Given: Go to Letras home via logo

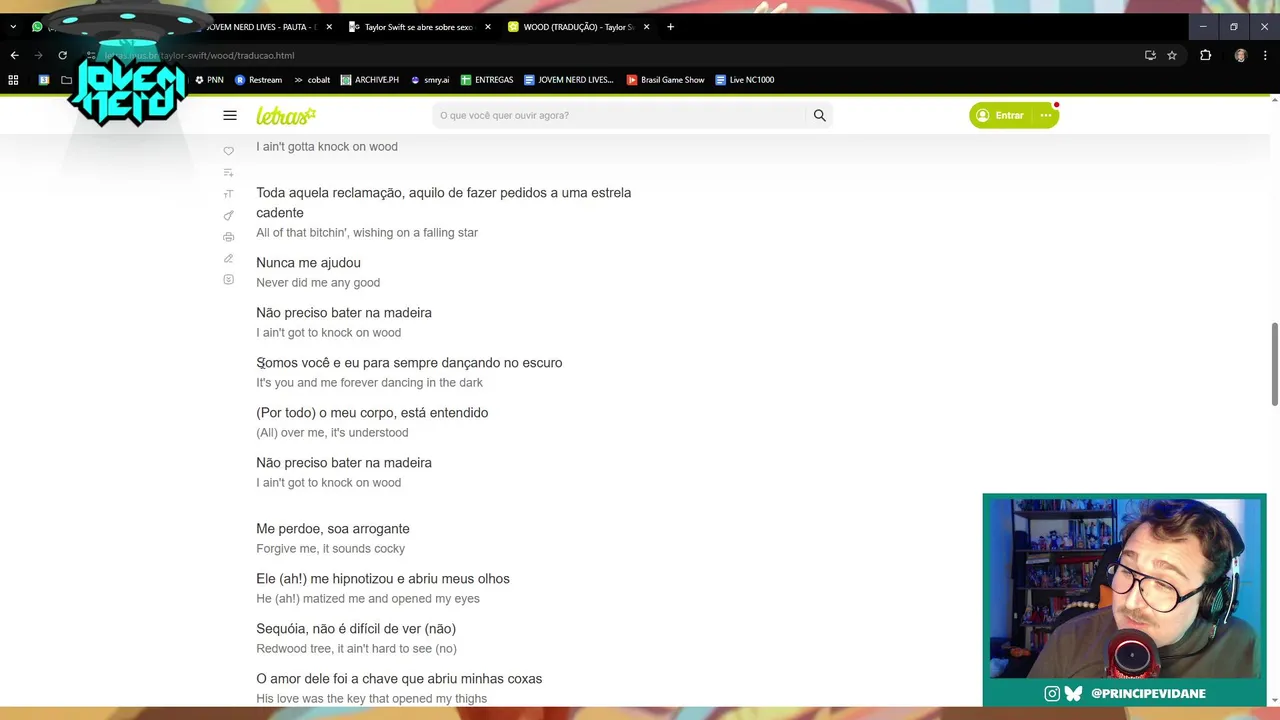Looking at the screenshot, I should pos(286,116).
